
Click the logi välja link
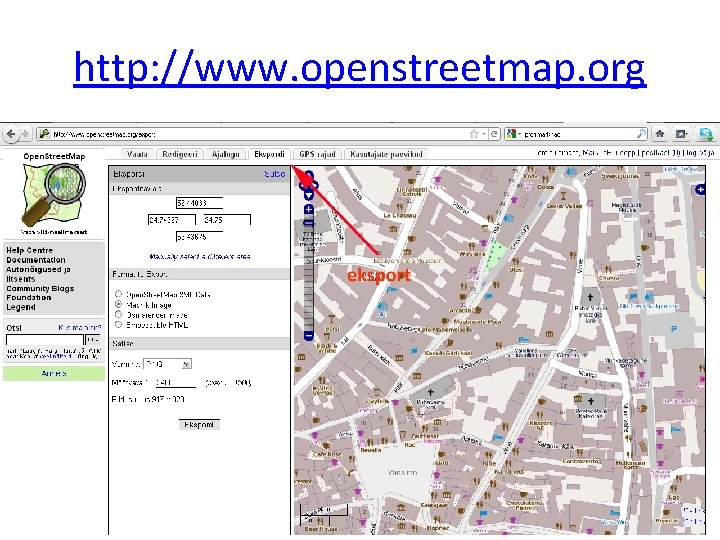click(x=699, y=152)
